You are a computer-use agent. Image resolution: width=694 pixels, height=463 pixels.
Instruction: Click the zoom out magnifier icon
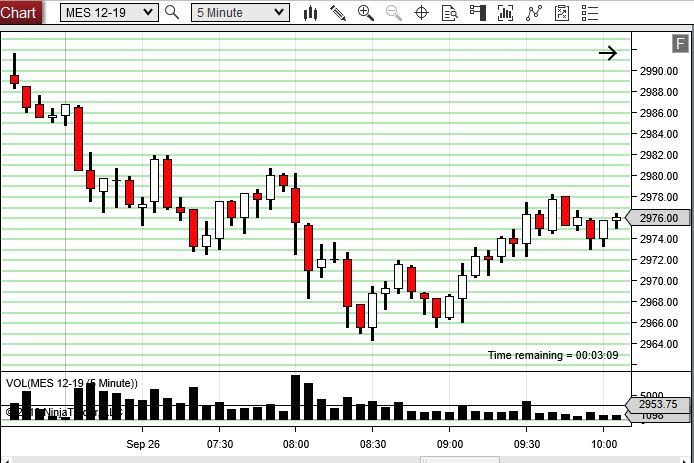393,13
